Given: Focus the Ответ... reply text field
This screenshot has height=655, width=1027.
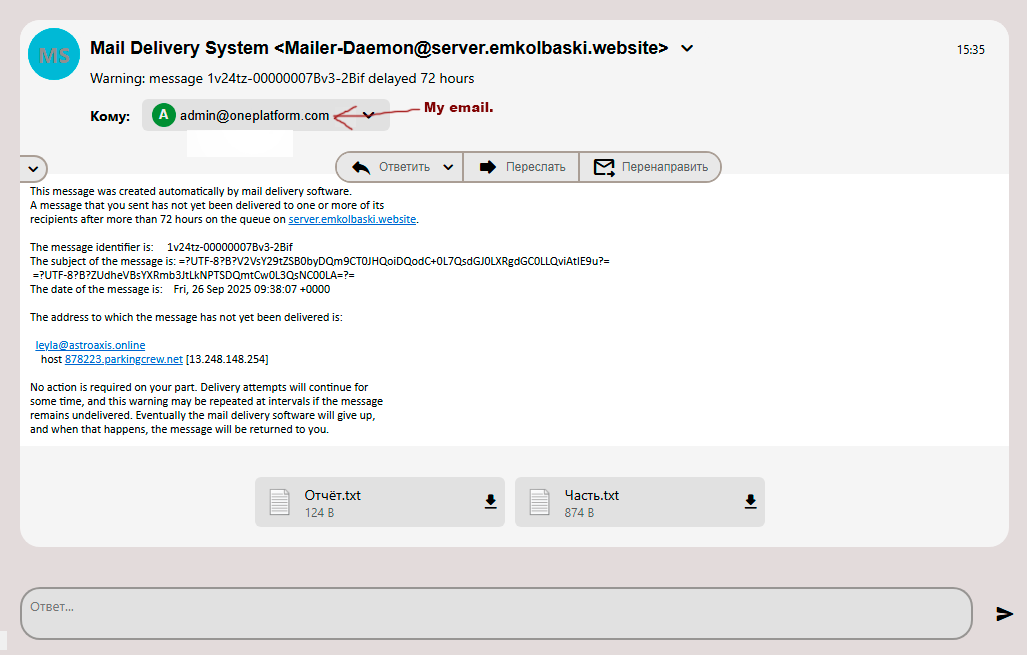Looking at the screenshot, I should pyautogui.click(x=495, y=613).
